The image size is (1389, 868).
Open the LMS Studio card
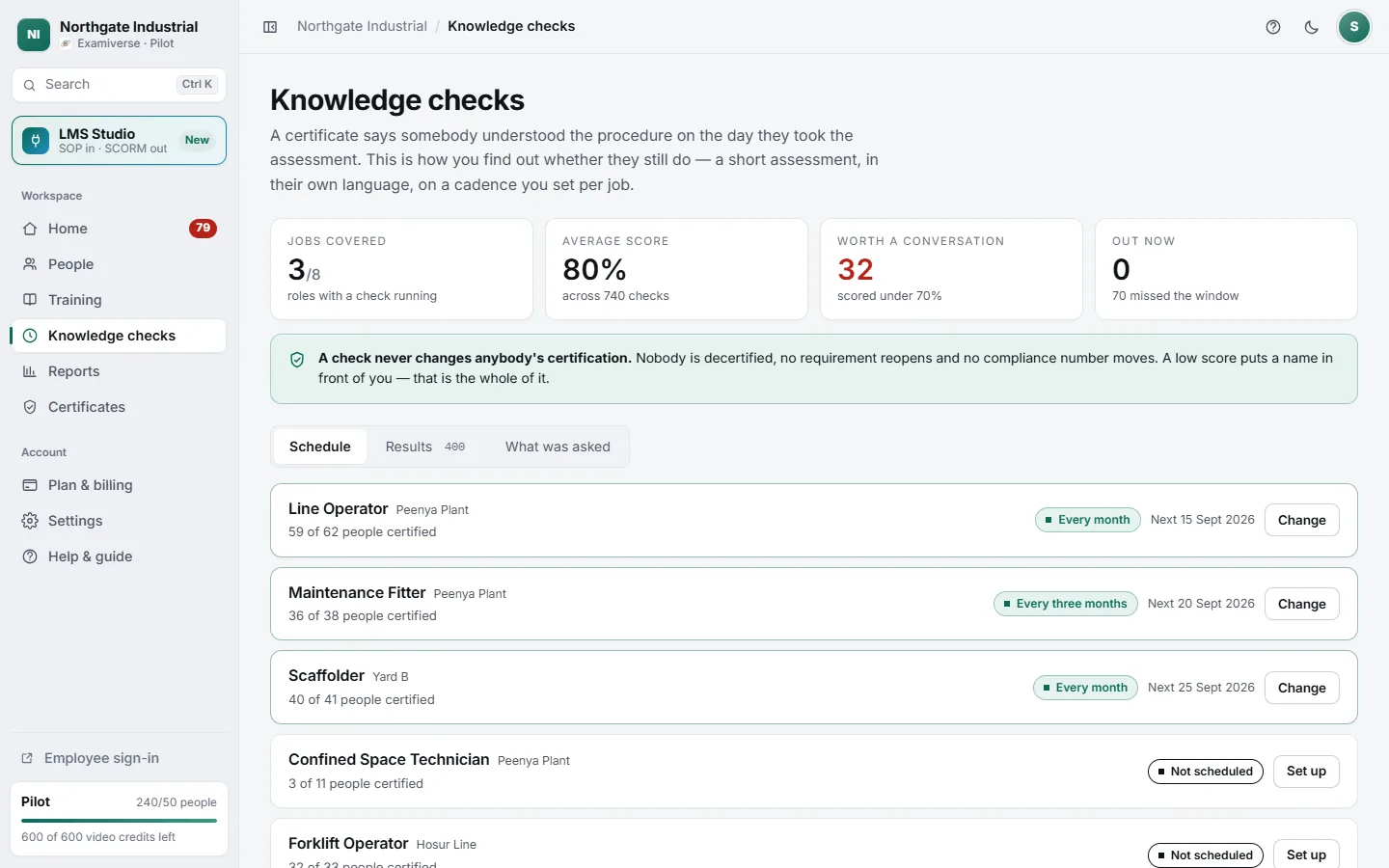point(120,141)
